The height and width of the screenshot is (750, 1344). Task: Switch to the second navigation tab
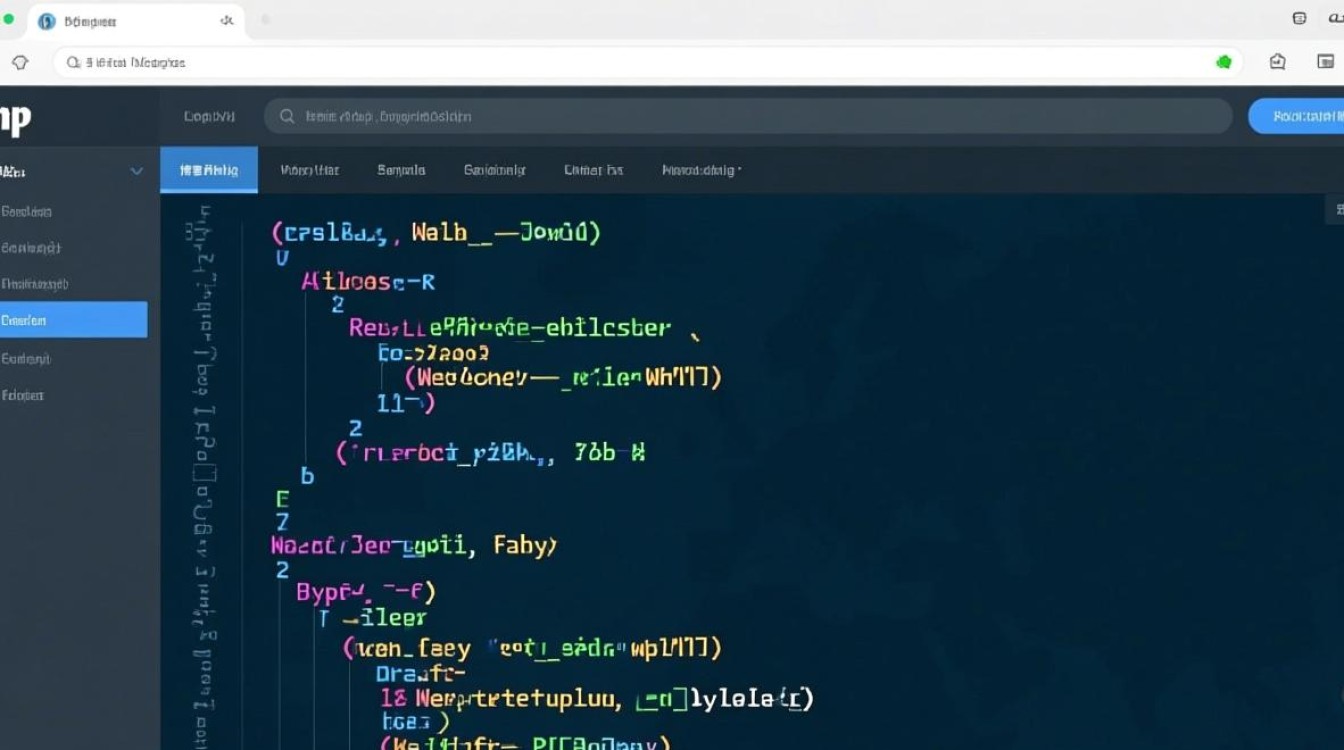coord(309,170)
